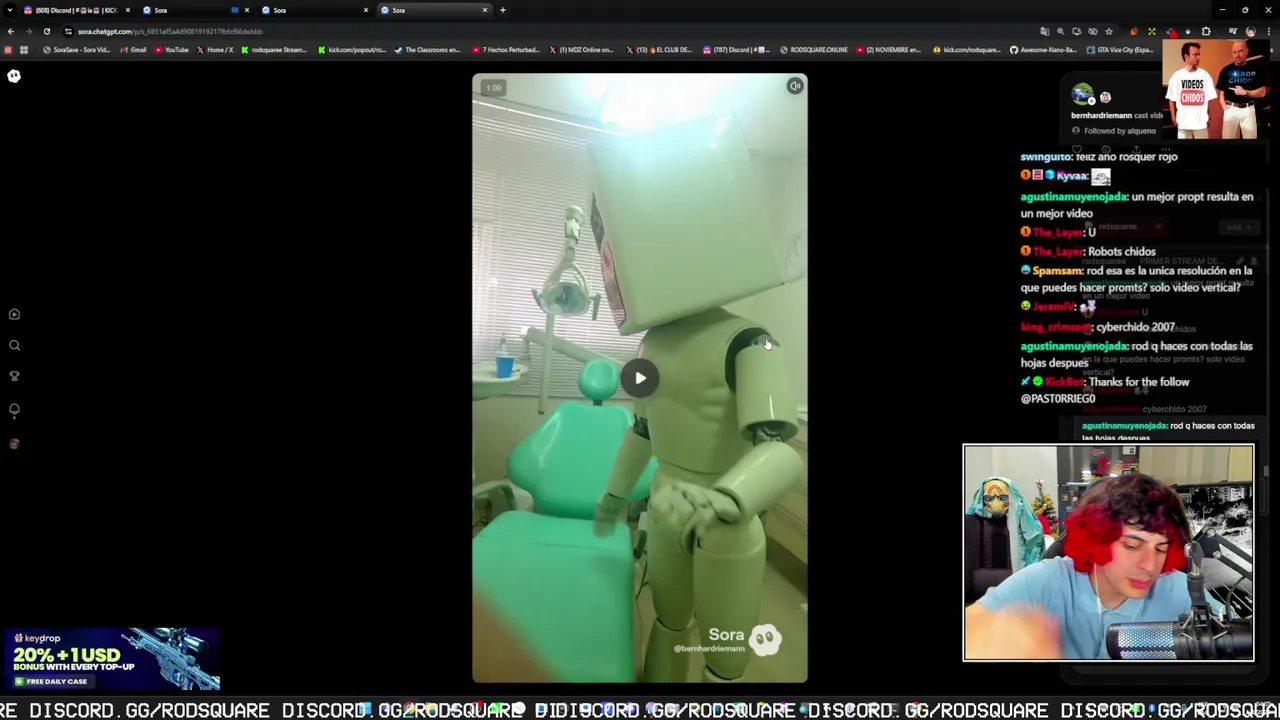Share the video with upload icon
The height and width of the screenshot is (720, 1280).
1135,150
